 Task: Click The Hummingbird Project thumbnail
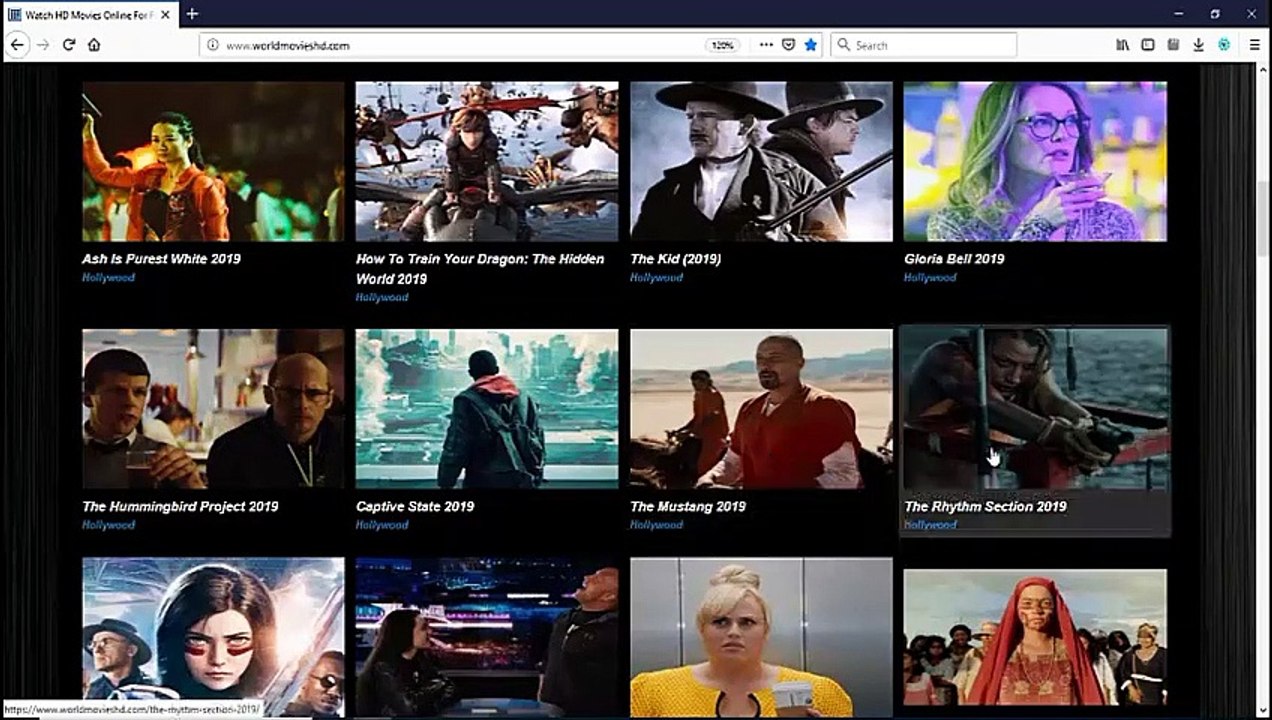coord(213,409)
